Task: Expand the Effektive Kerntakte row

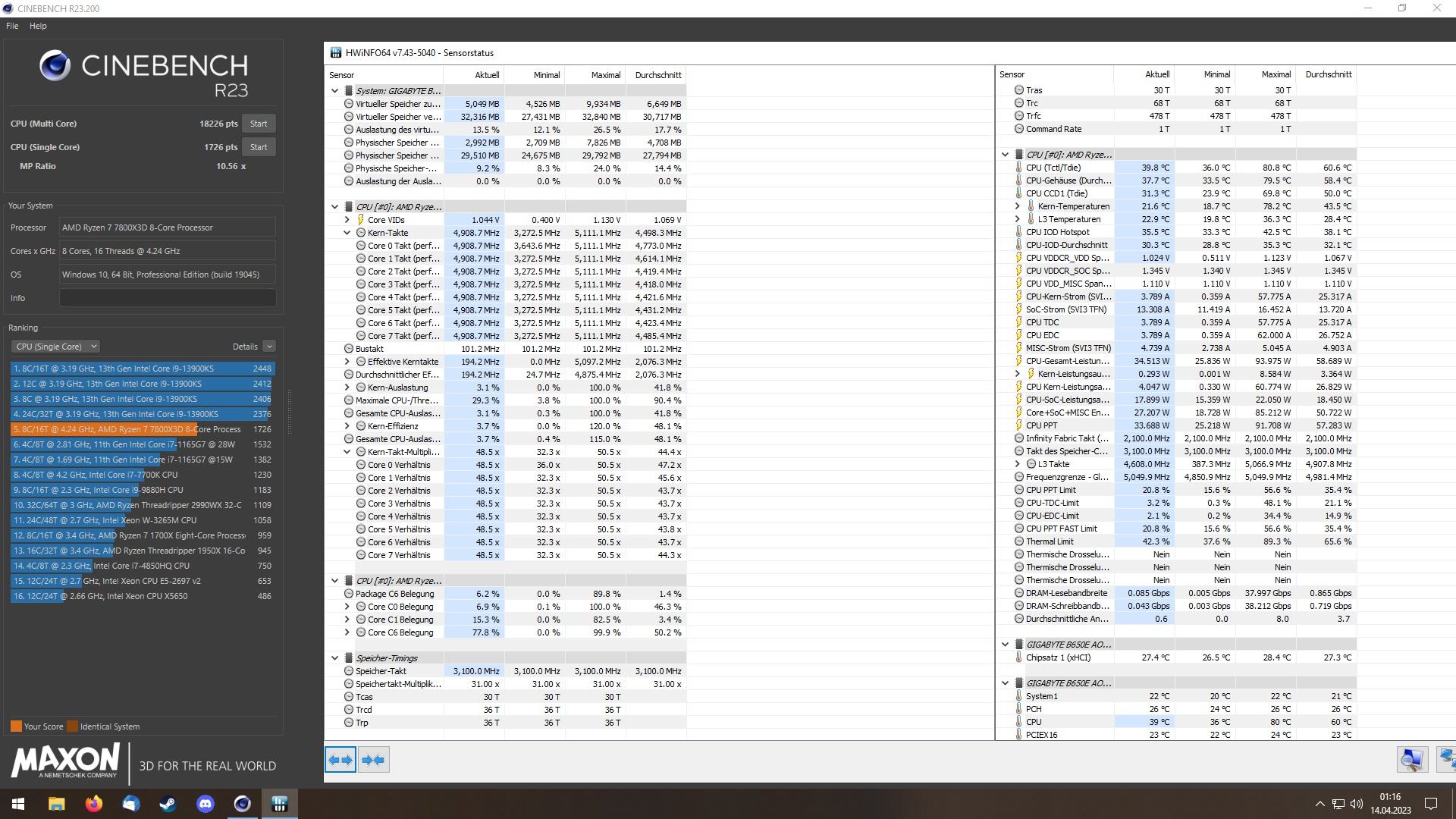Action: (x=347, y=362)
